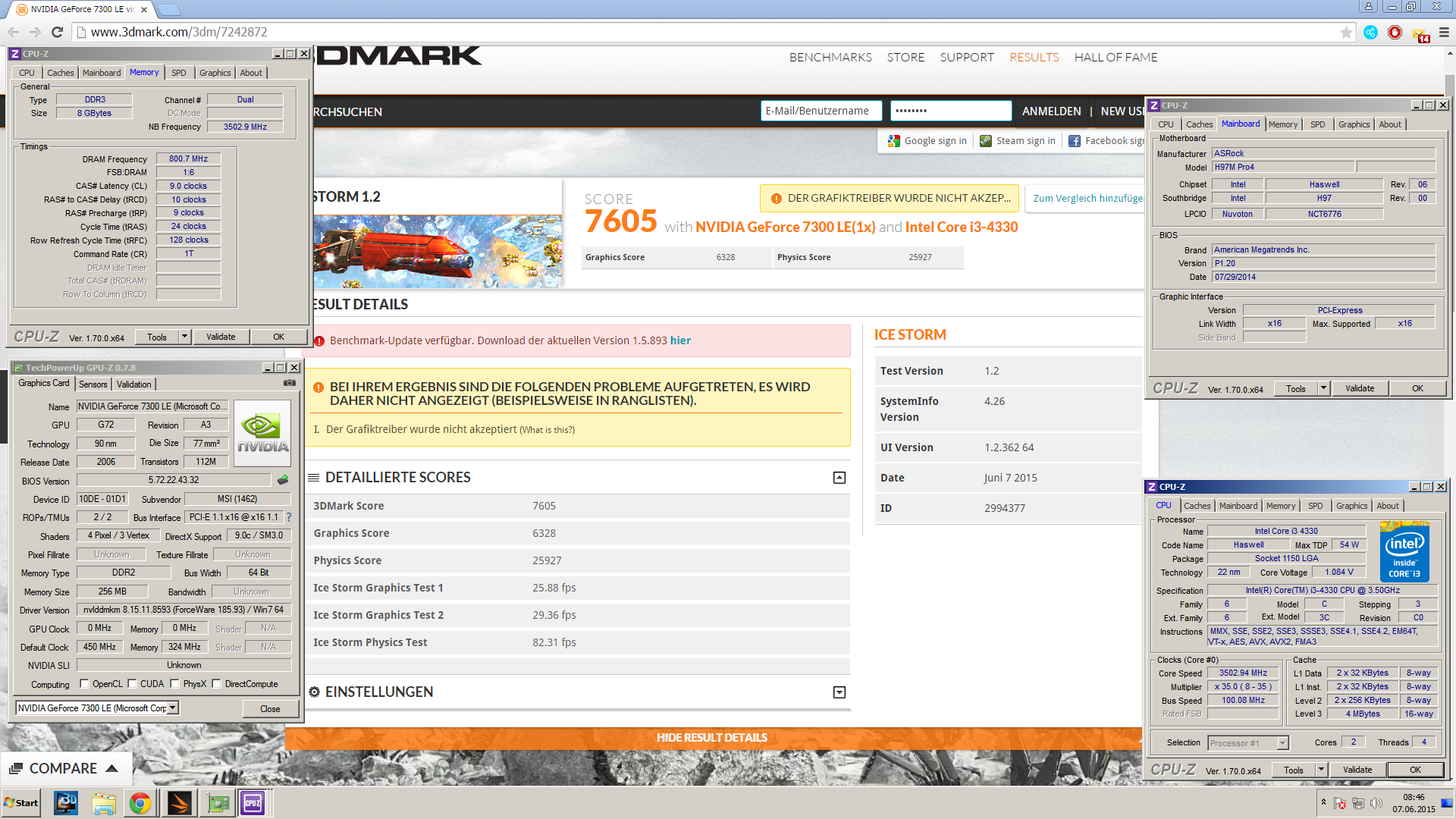This screenshot has width=1456, height=819.
Task: Click 'What is this?' link
Action: [x=547, y=430]
